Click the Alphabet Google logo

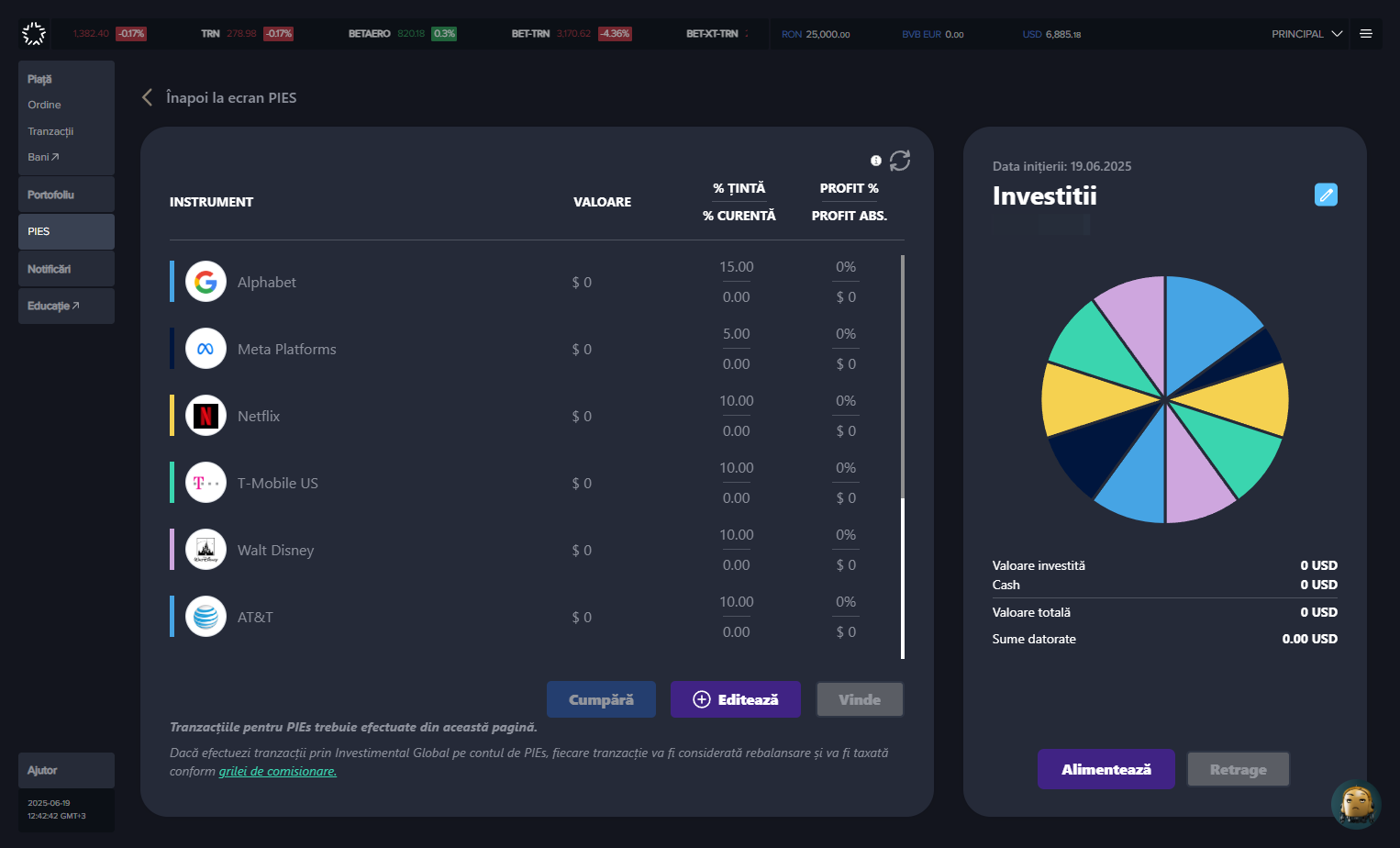[206, 282]
